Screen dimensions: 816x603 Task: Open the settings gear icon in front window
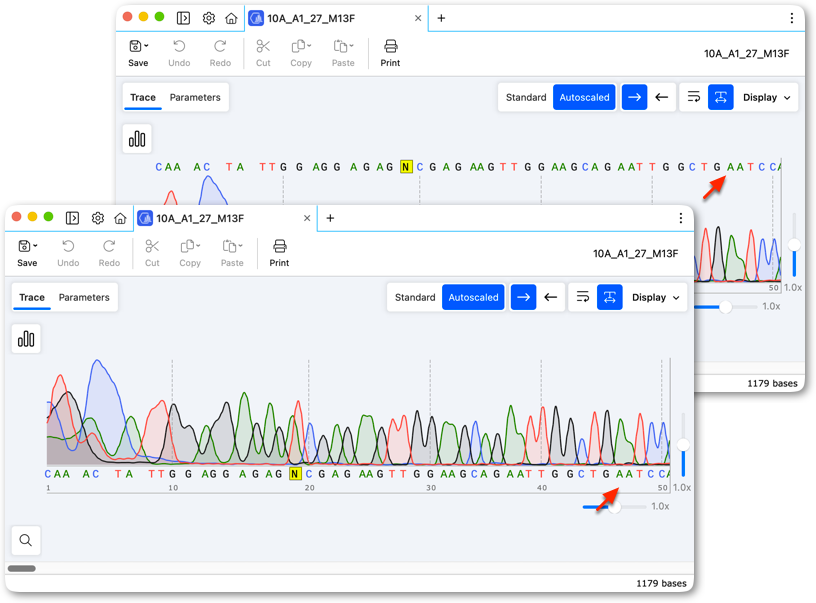(x=98, y=218)
